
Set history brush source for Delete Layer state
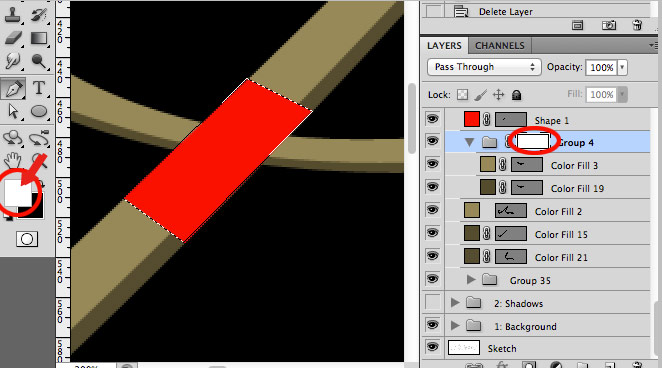pyautogui.click(x=433, y=11)
